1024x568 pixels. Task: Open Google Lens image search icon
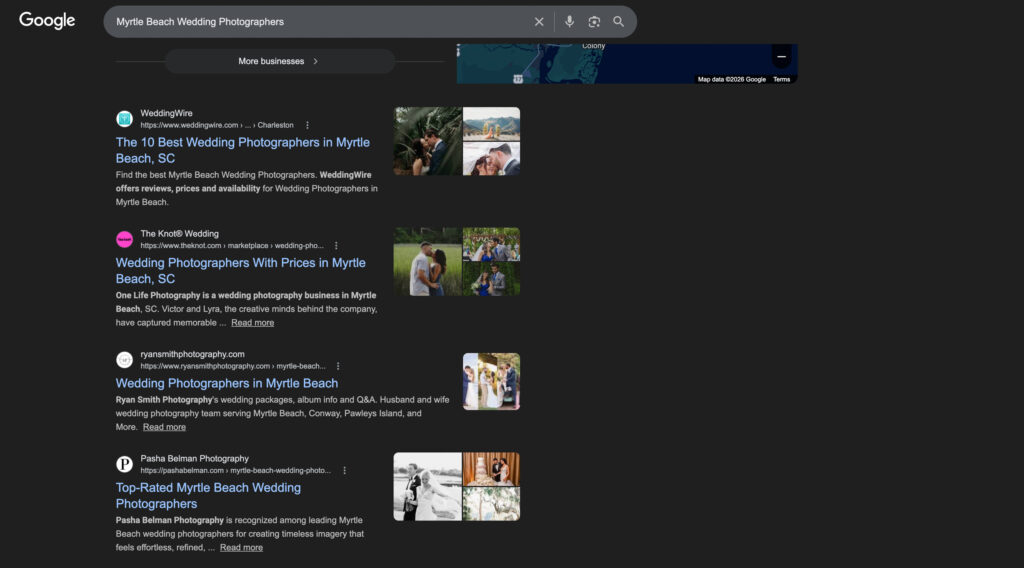coord(594,22)
